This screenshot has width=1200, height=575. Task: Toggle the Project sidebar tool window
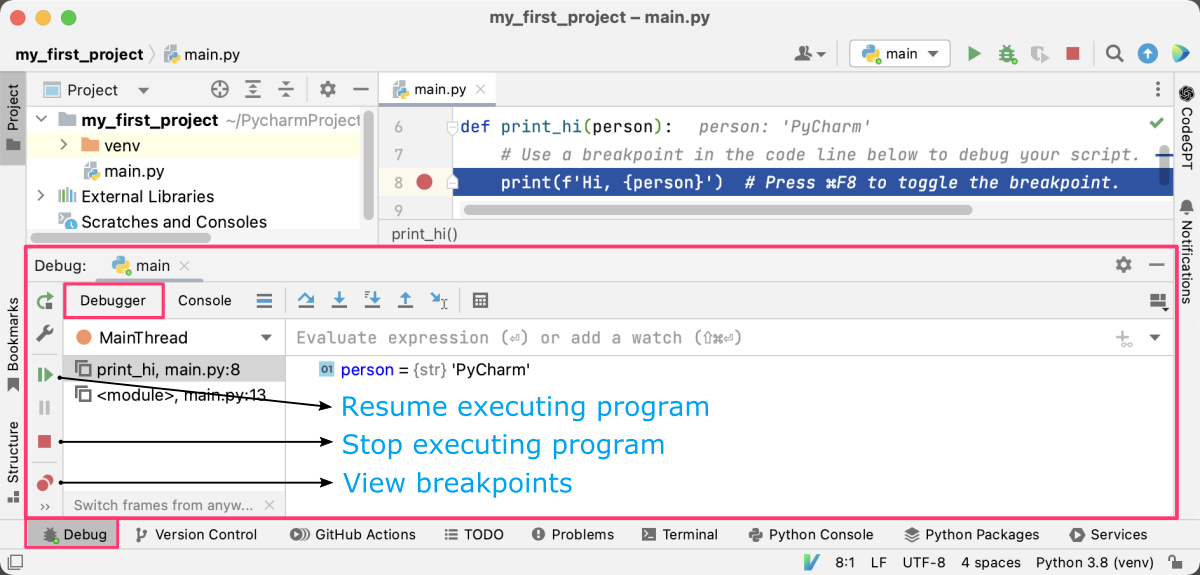13,115
